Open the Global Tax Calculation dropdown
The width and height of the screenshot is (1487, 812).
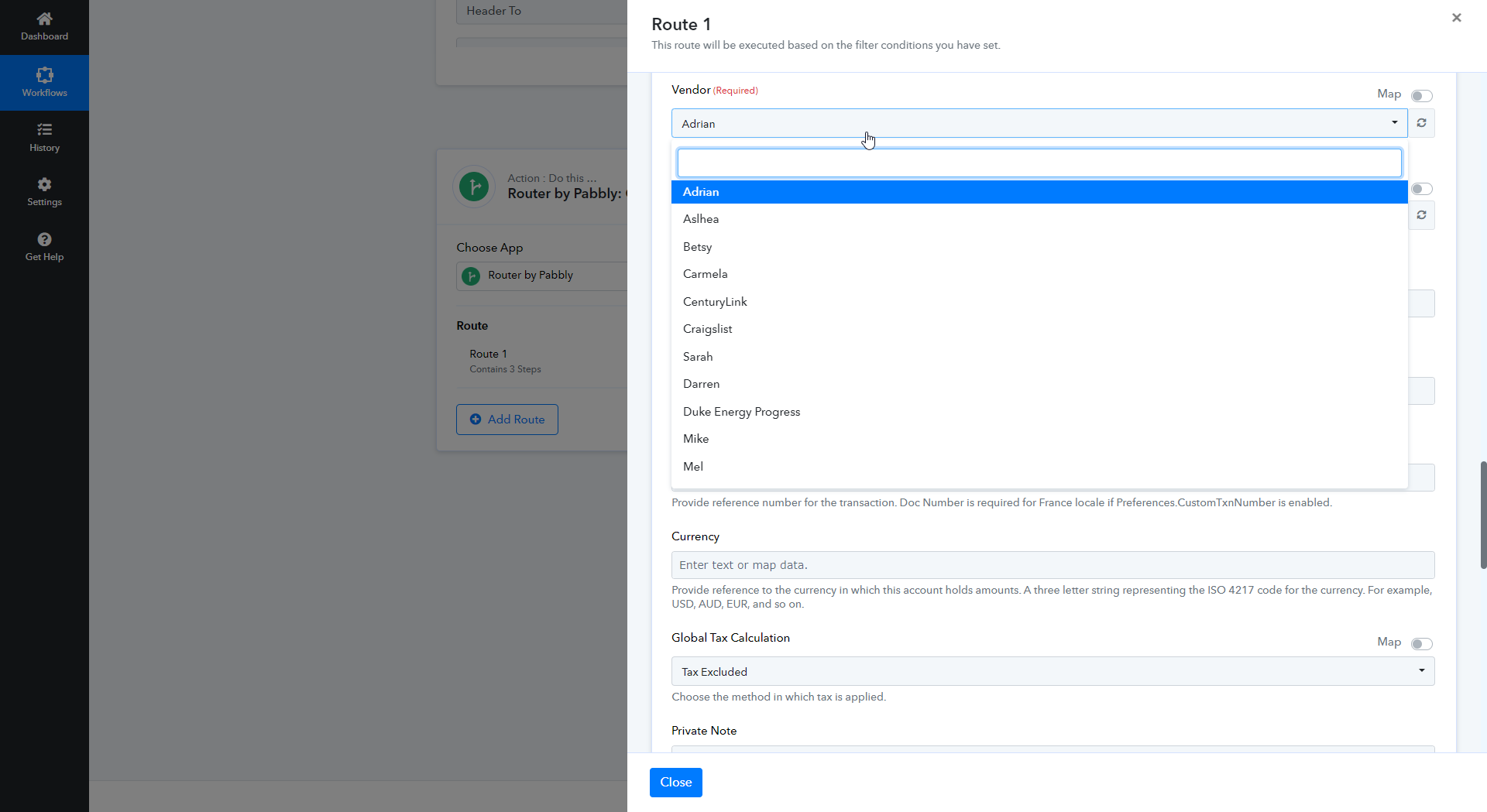click(1053, 671)
